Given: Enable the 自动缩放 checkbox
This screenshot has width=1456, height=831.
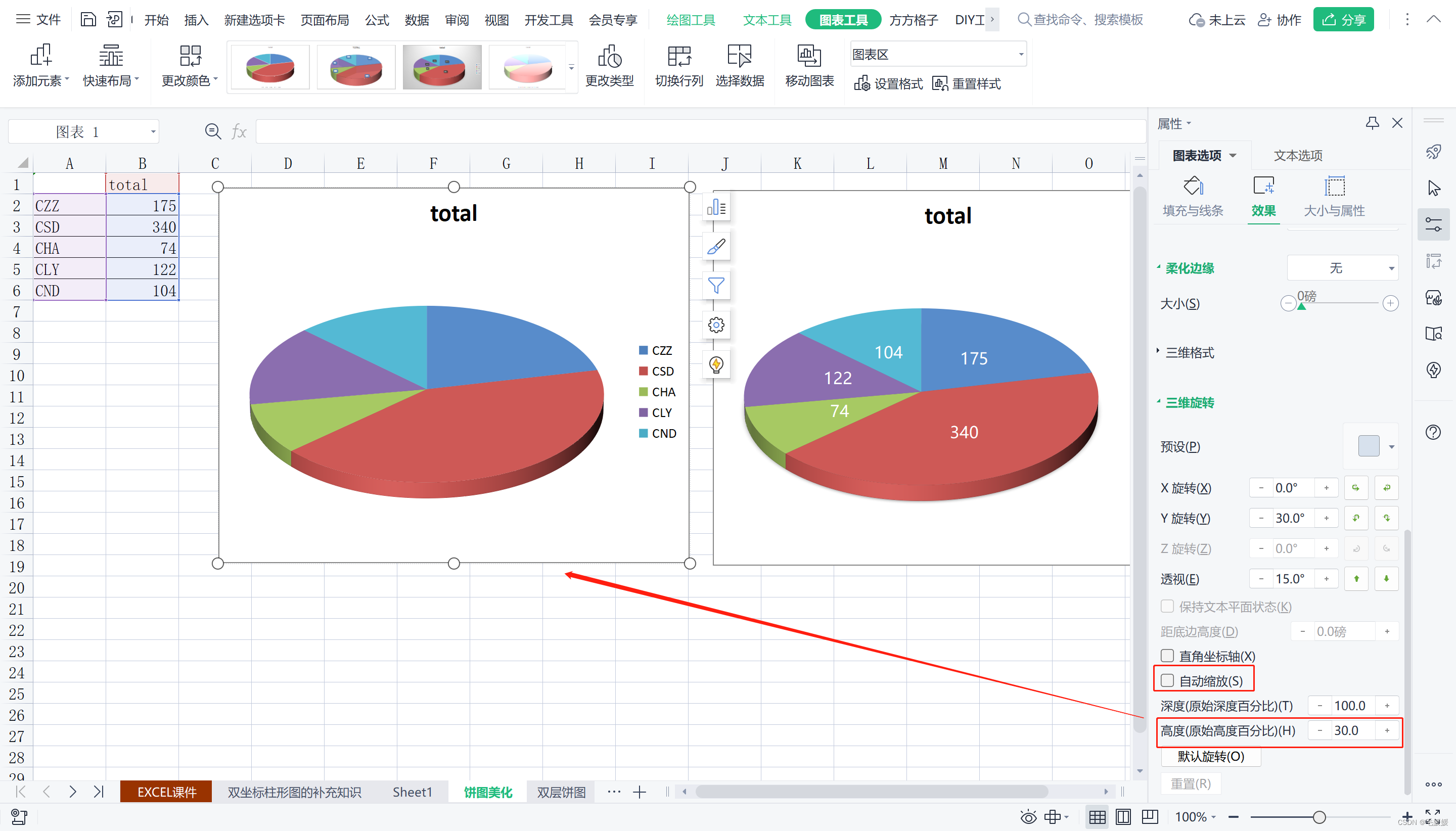Looking at the screenshot, I should pos(1167,680).
